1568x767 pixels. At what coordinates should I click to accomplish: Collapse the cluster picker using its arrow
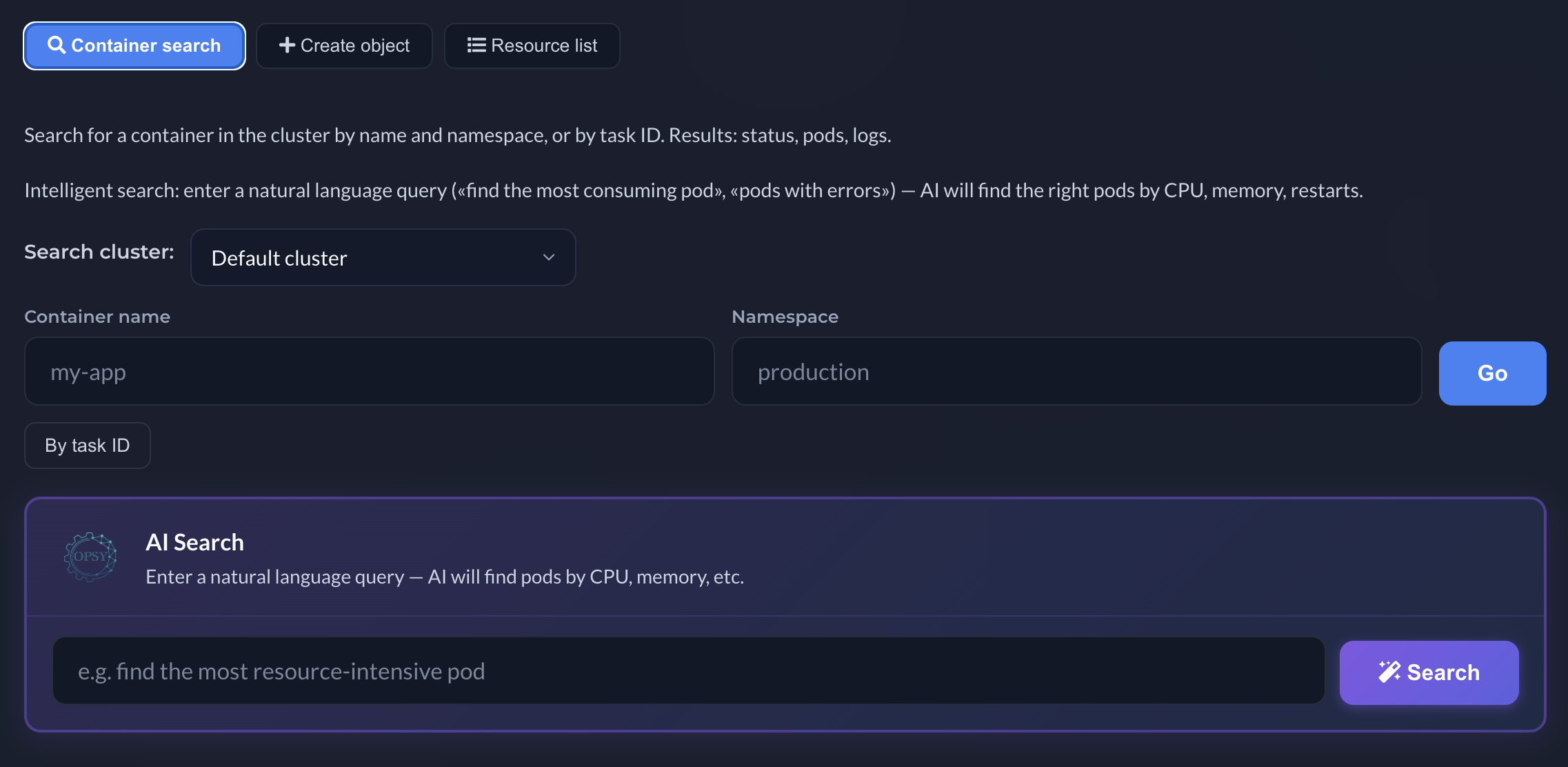click(548, 257)
